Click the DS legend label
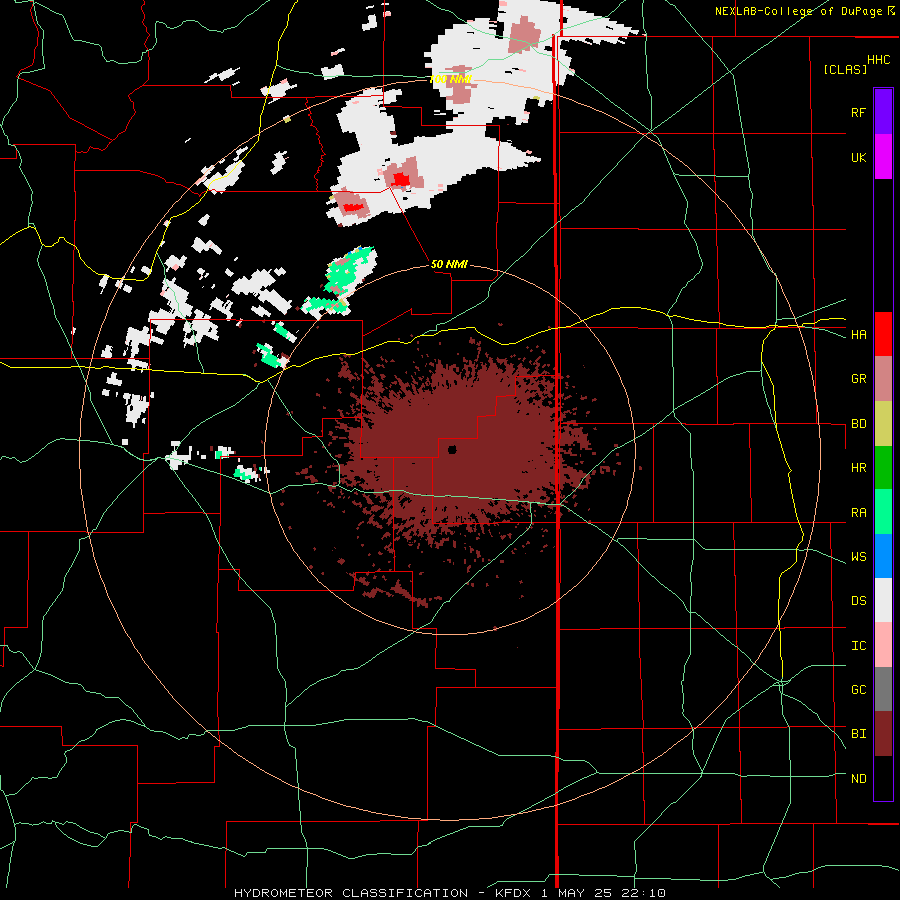The image size is (900, 900). coord(858,601)
